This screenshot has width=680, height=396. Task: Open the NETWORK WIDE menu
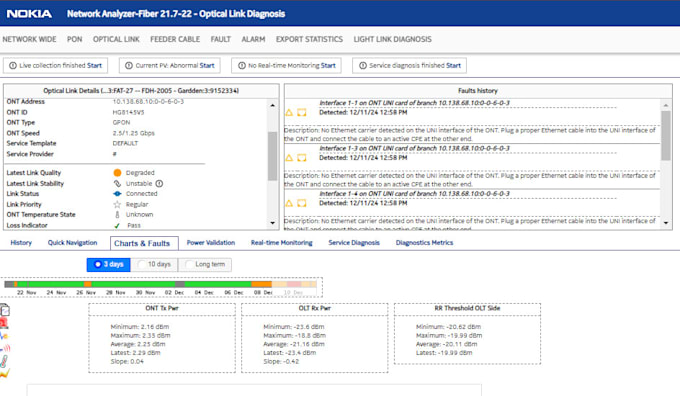click(x=29, y=39)
